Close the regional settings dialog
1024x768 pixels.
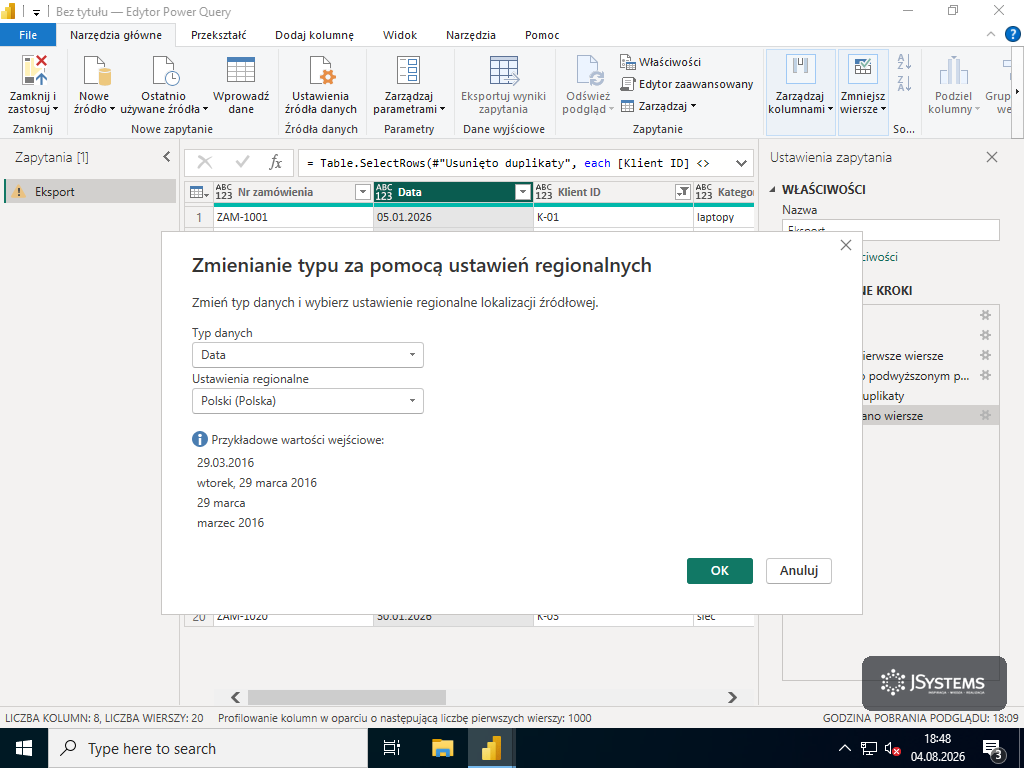846,245
